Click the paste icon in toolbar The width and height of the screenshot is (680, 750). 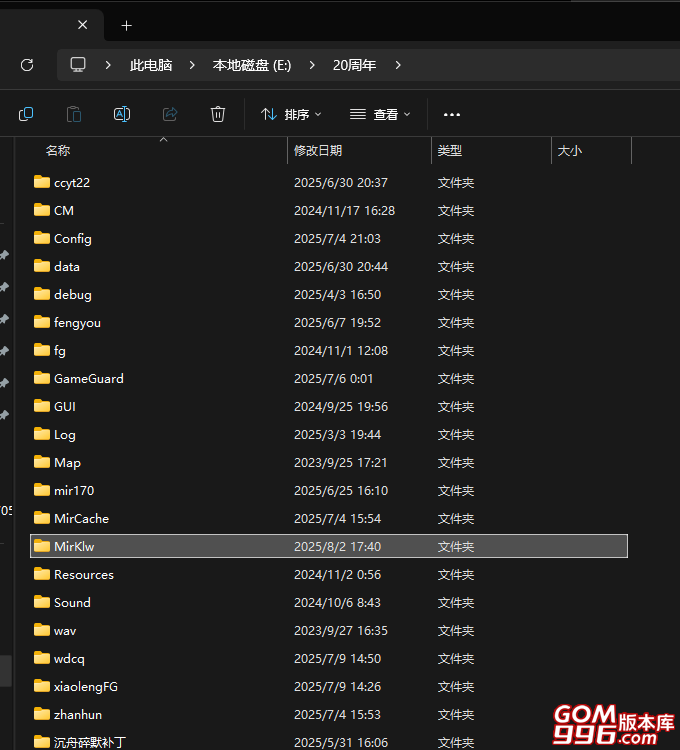click(x=74, y=114)
